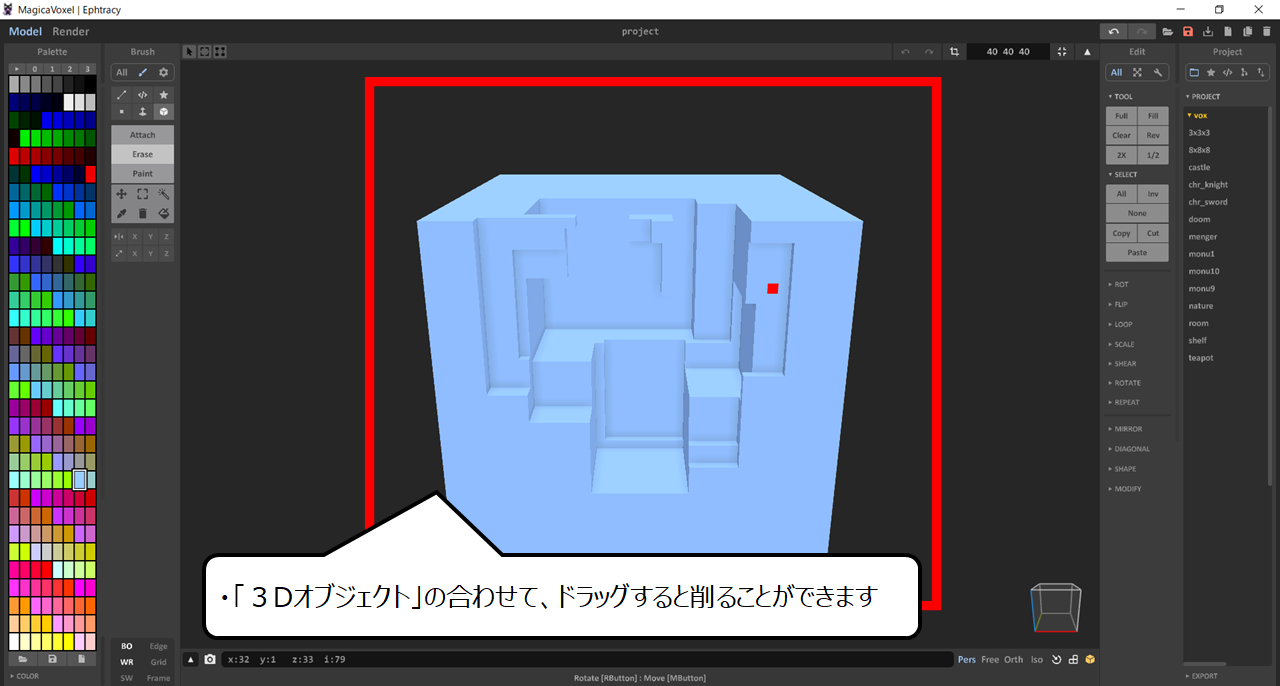Image resolution: width=1280 pixels, height=686 pixels.
Task: Toggle WR display option
Action: tap(127, 662)
